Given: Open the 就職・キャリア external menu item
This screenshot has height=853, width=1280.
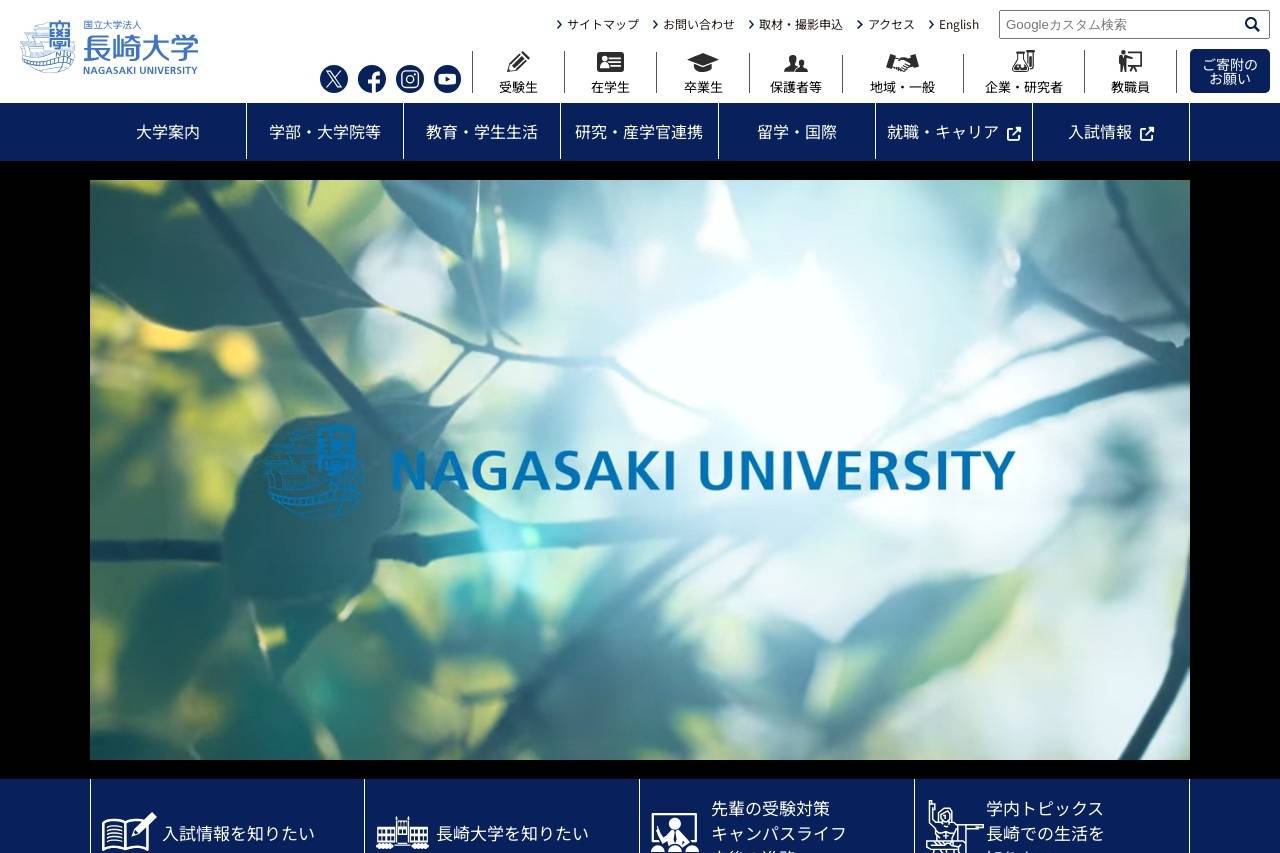Looking at the screenshot, I should coord(954,132).
